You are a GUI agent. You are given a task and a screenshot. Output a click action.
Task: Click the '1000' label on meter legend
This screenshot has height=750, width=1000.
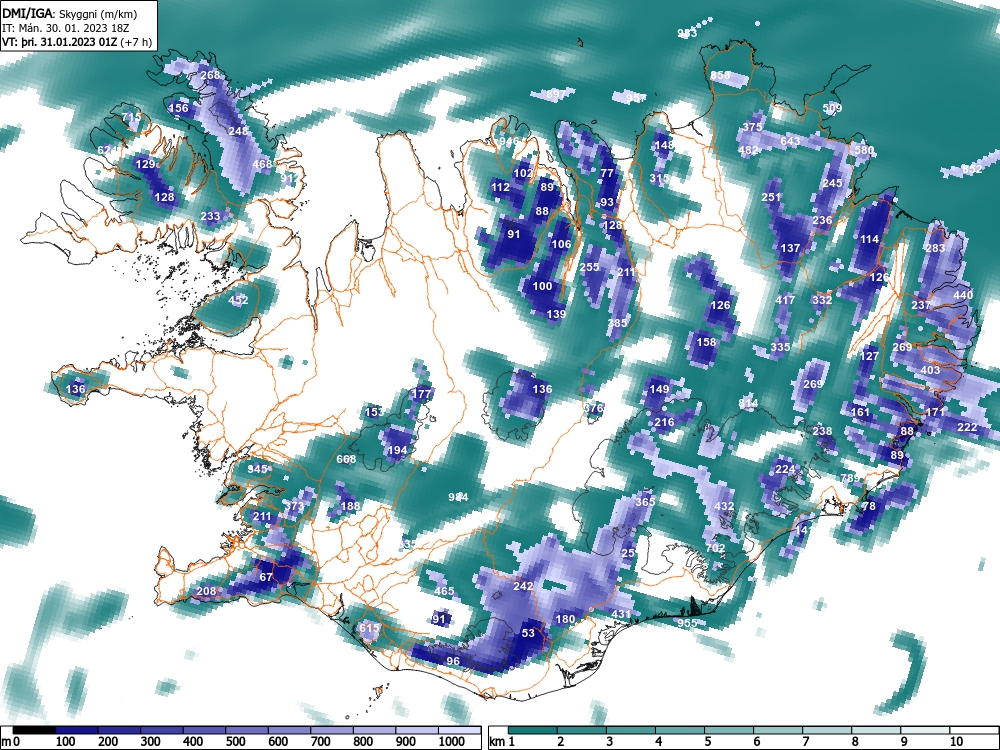click(x=452, y=742)
